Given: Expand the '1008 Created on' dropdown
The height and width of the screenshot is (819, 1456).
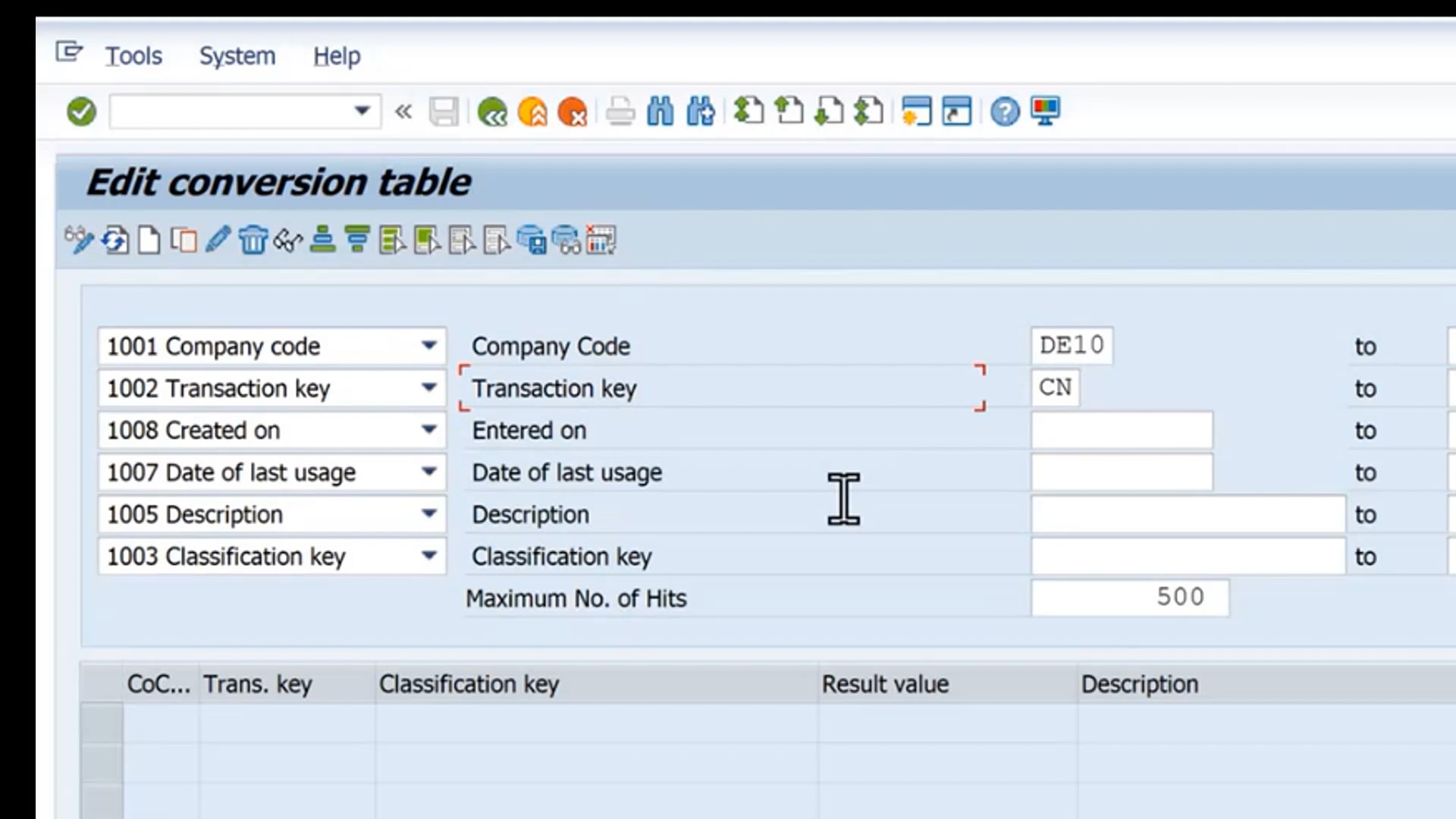Looking at the screenshot, I should click(429, 430).
